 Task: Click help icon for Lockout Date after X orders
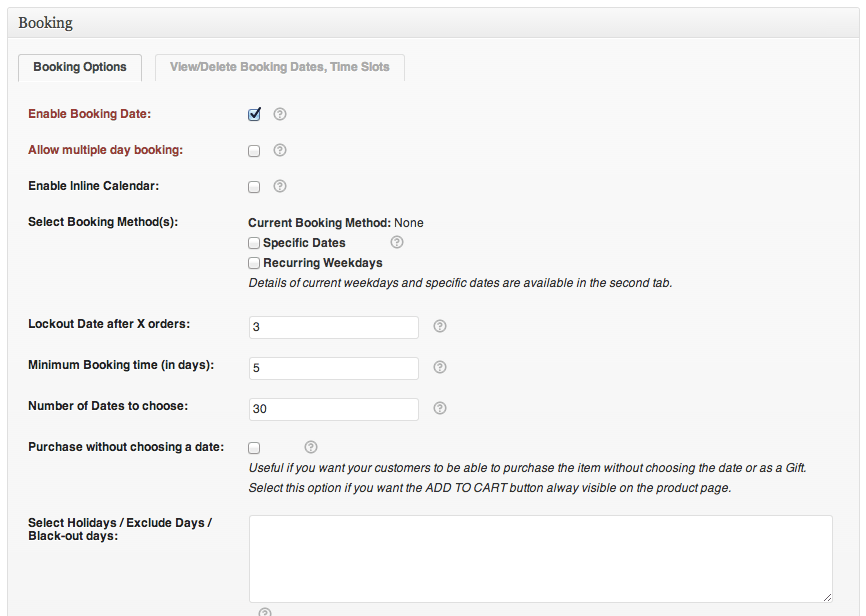440,326
